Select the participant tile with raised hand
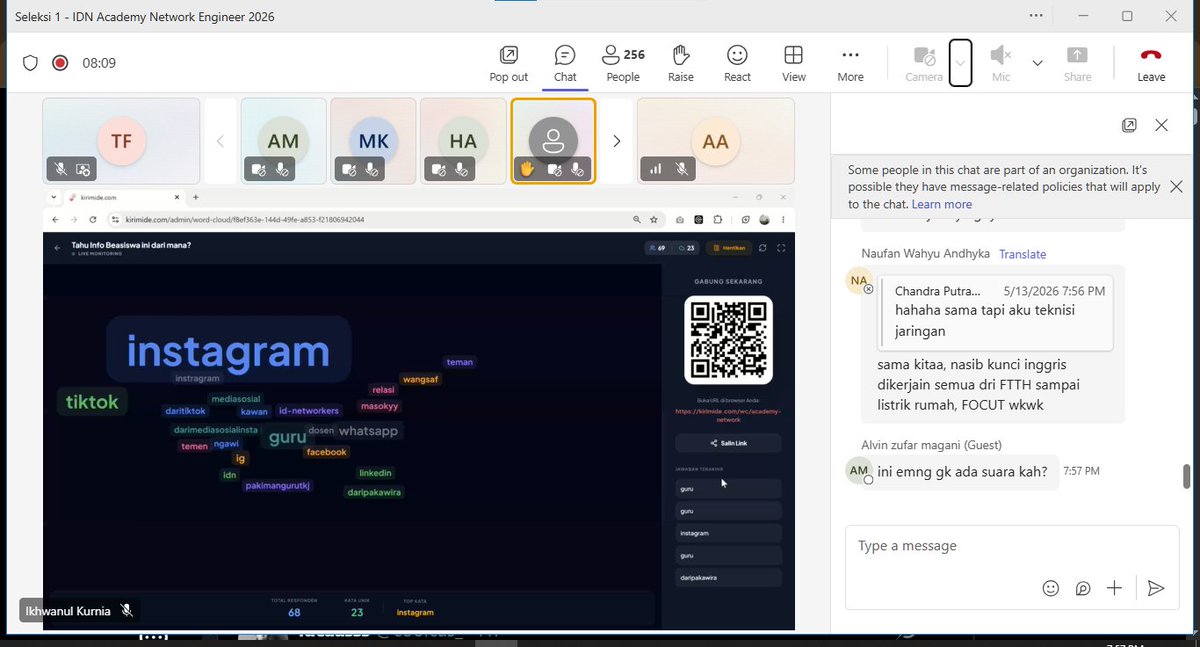The width and height of the screenshot is (1200, 647). (x=553, y=141)
